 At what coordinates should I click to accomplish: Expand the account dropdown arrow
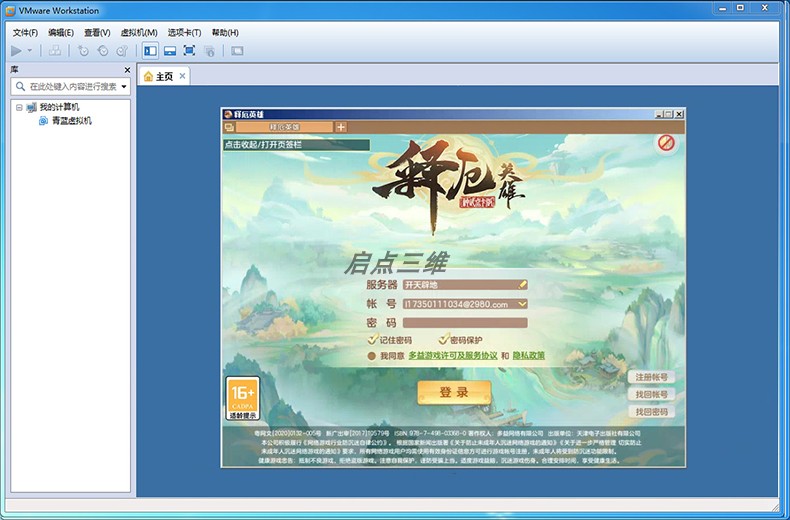522,304
